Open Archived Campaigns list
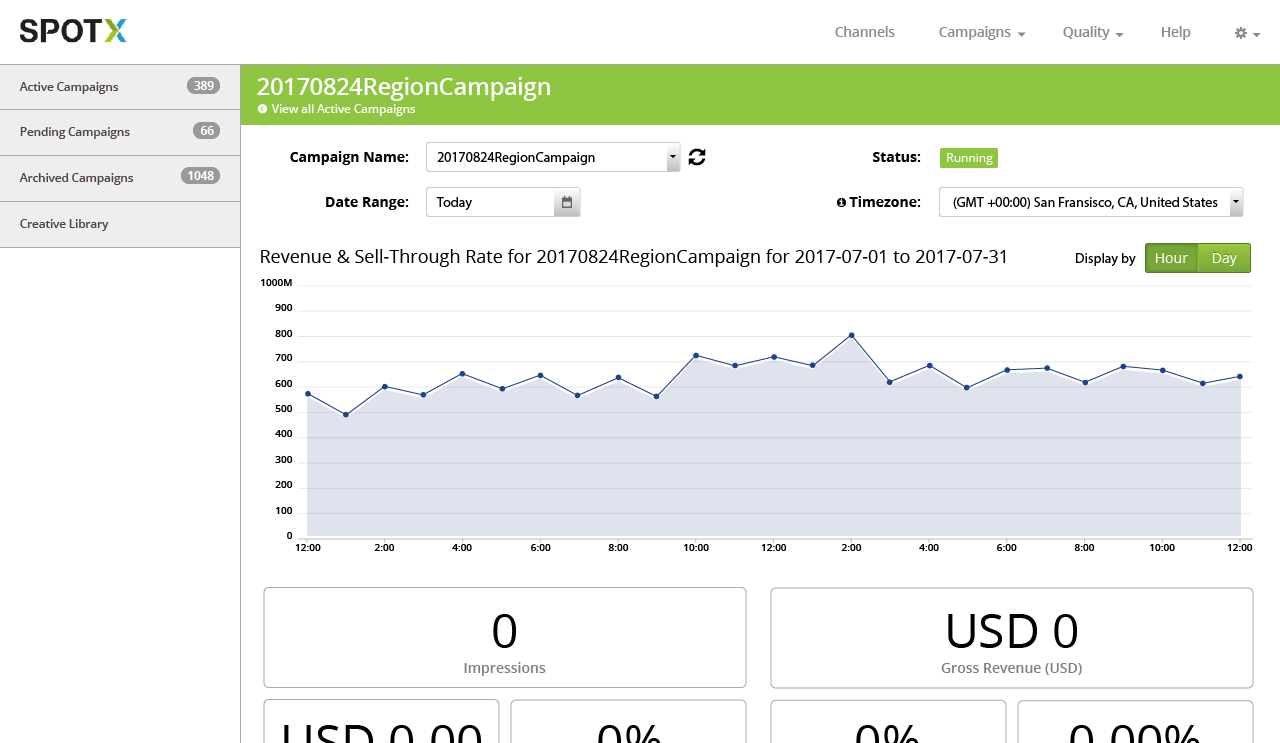 pyautogui.click(x=76, y=178)
